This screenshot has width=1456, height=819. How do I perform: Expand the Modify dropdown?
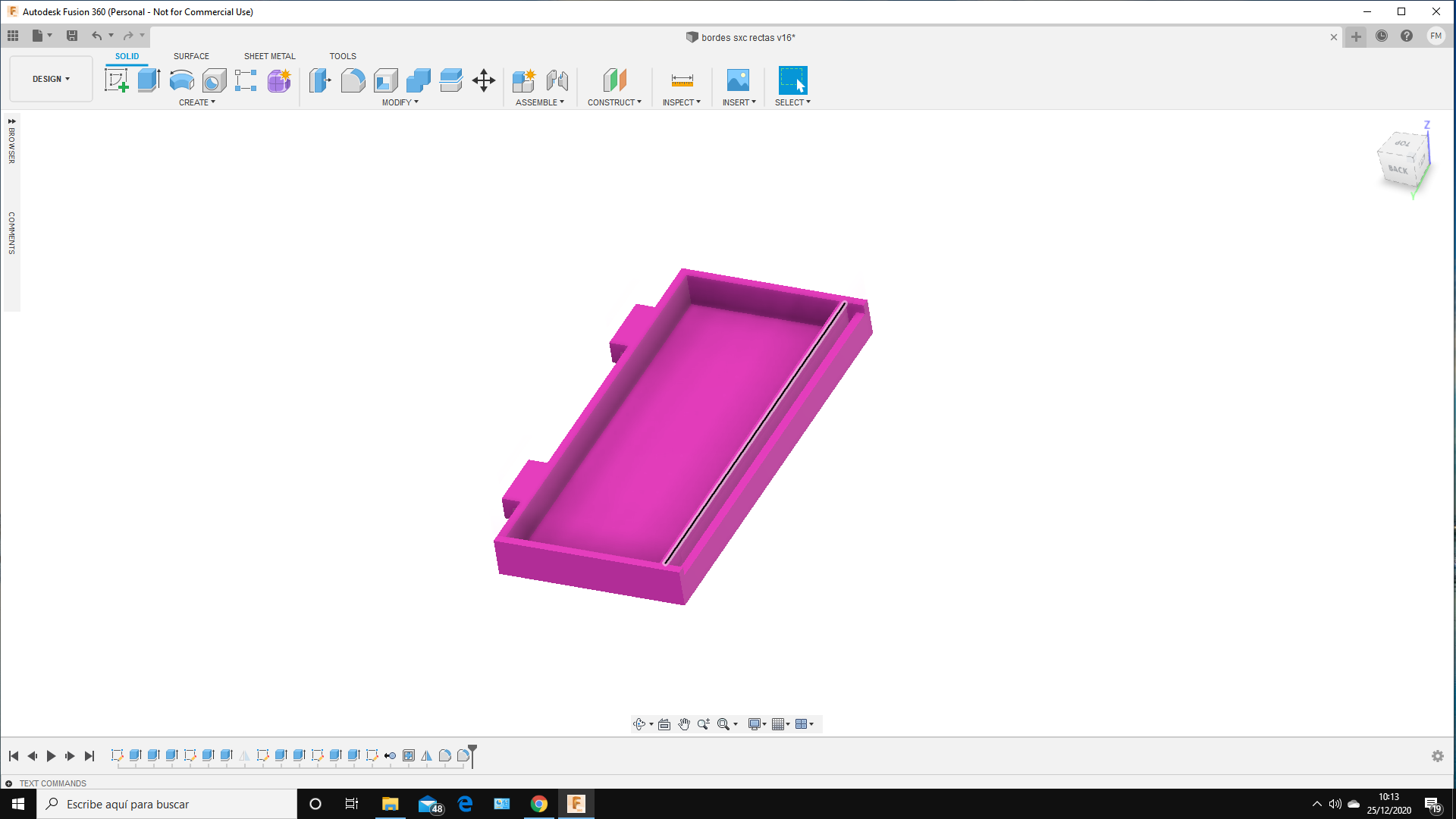400,102
